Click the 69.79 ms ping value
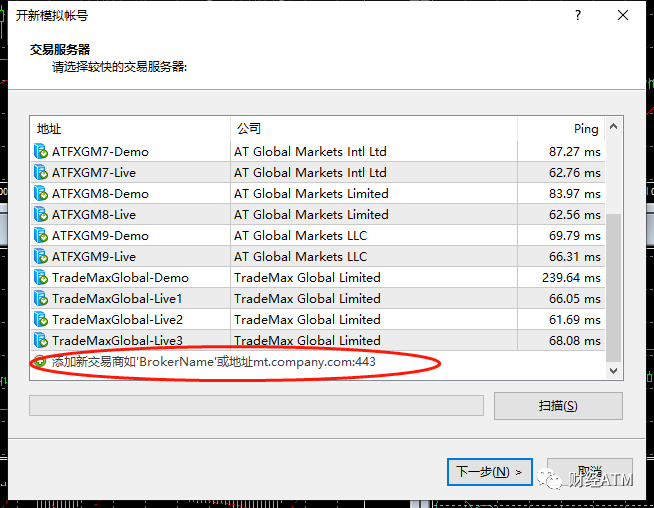 click(575, 236)
